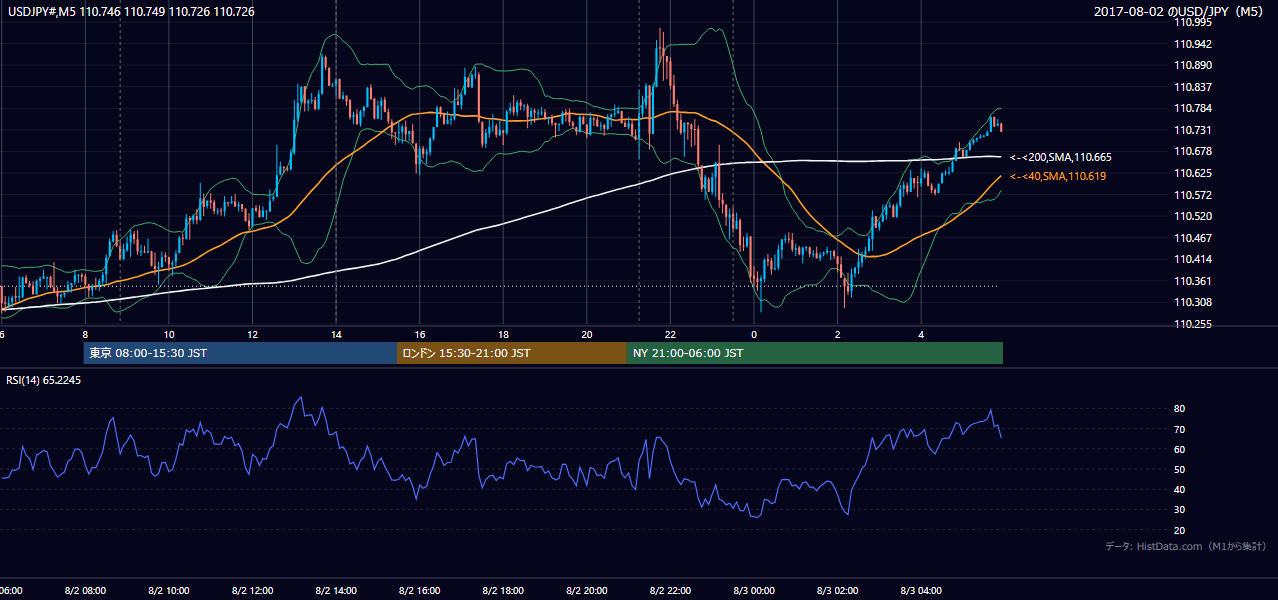Click the 8/2 10:00 time axis label
The image size is (1278, 600).
click(168, 590)
